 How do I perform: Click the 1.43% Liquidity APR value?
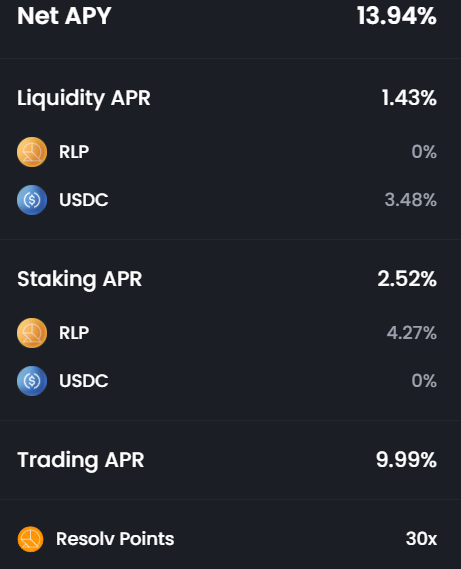pyautogui.click(x=409, y=98)
